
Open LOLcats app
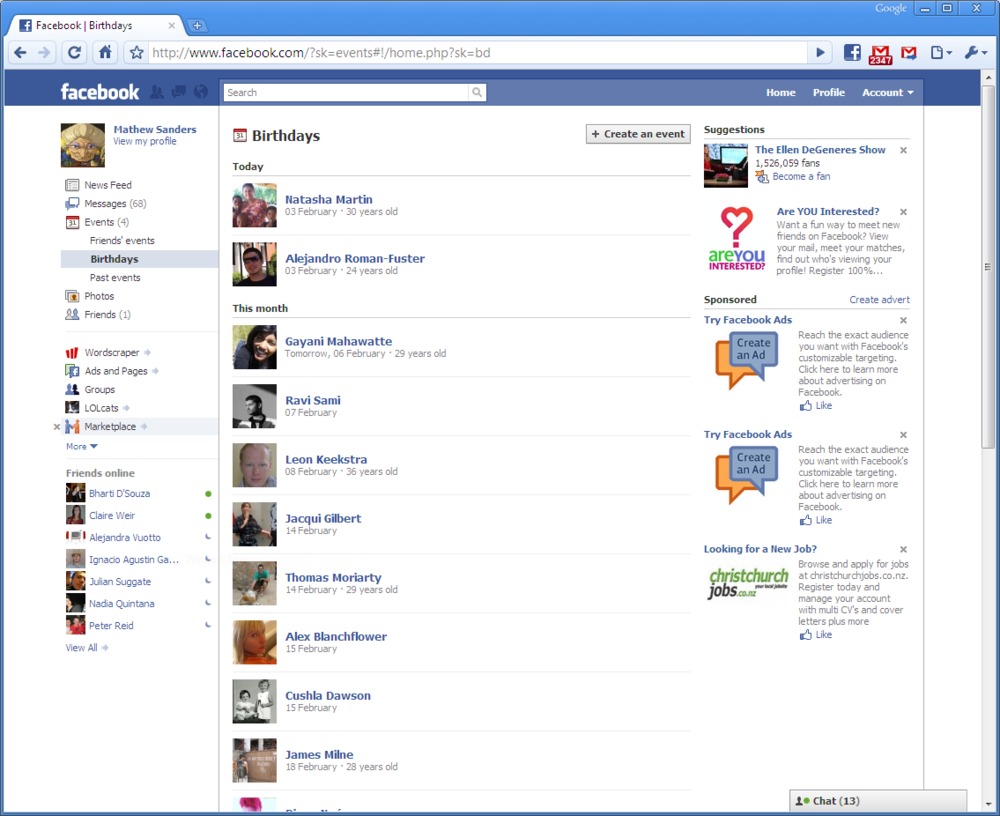click(101, 408)
